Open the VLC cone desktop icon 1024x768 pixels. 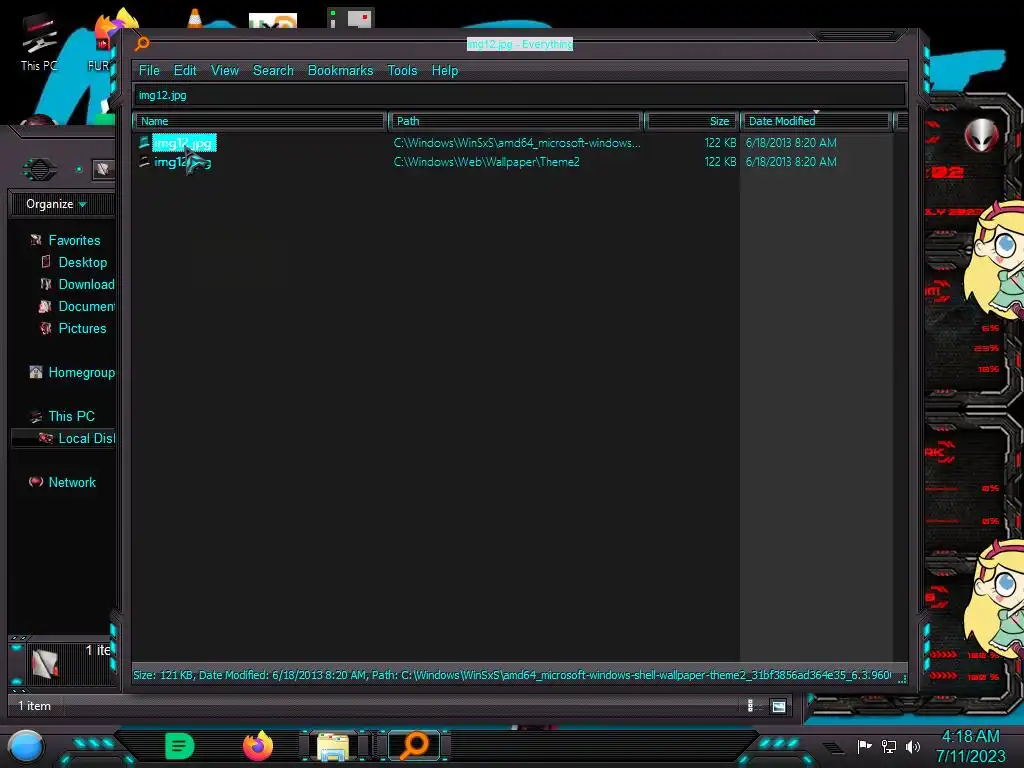tap(195, 18)
